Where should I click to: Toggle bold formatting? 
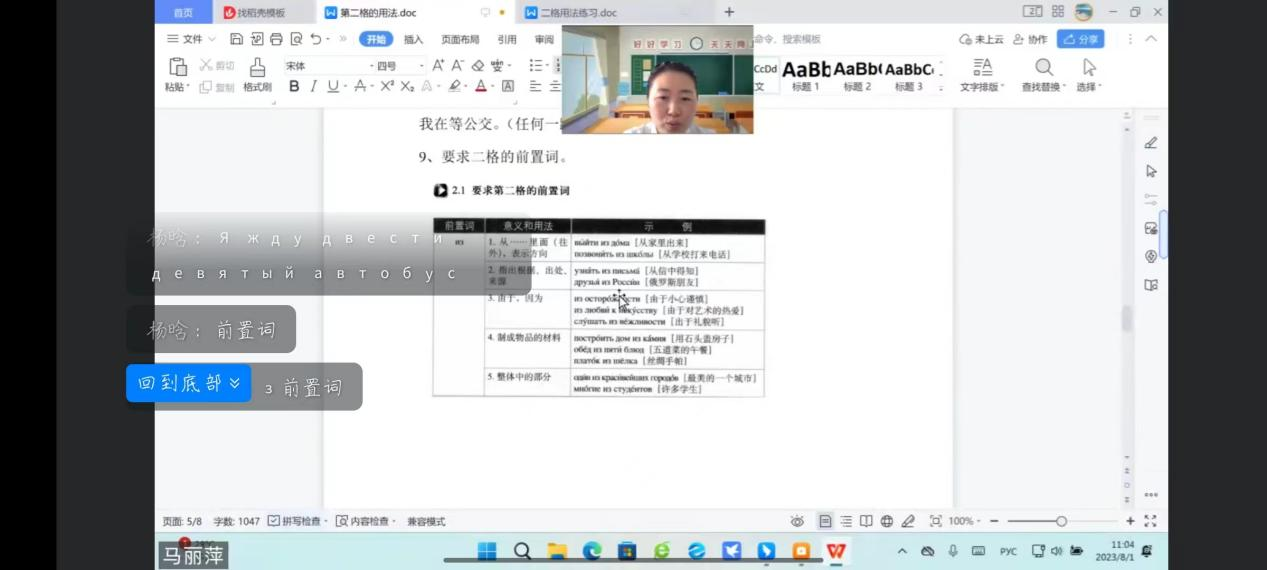click(x=294, y=87)
